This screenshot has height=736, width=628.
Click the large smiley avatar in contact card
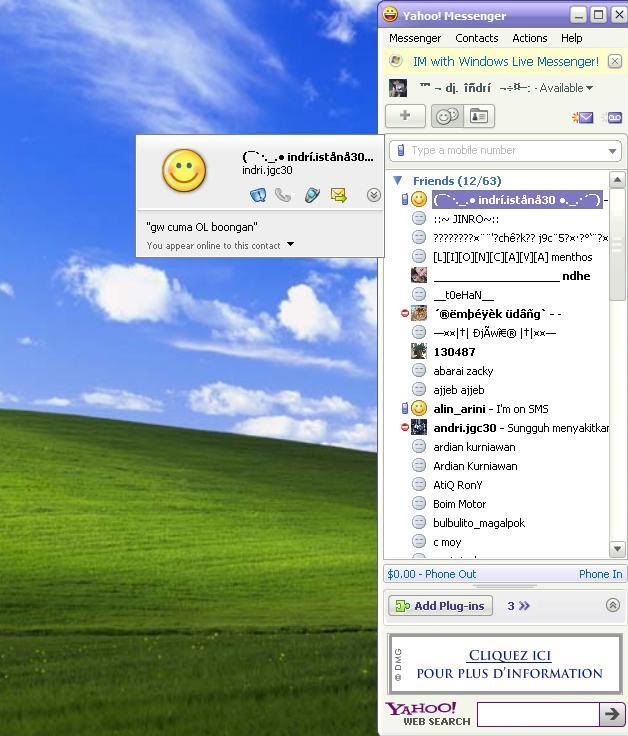click(x=184, y=170)
